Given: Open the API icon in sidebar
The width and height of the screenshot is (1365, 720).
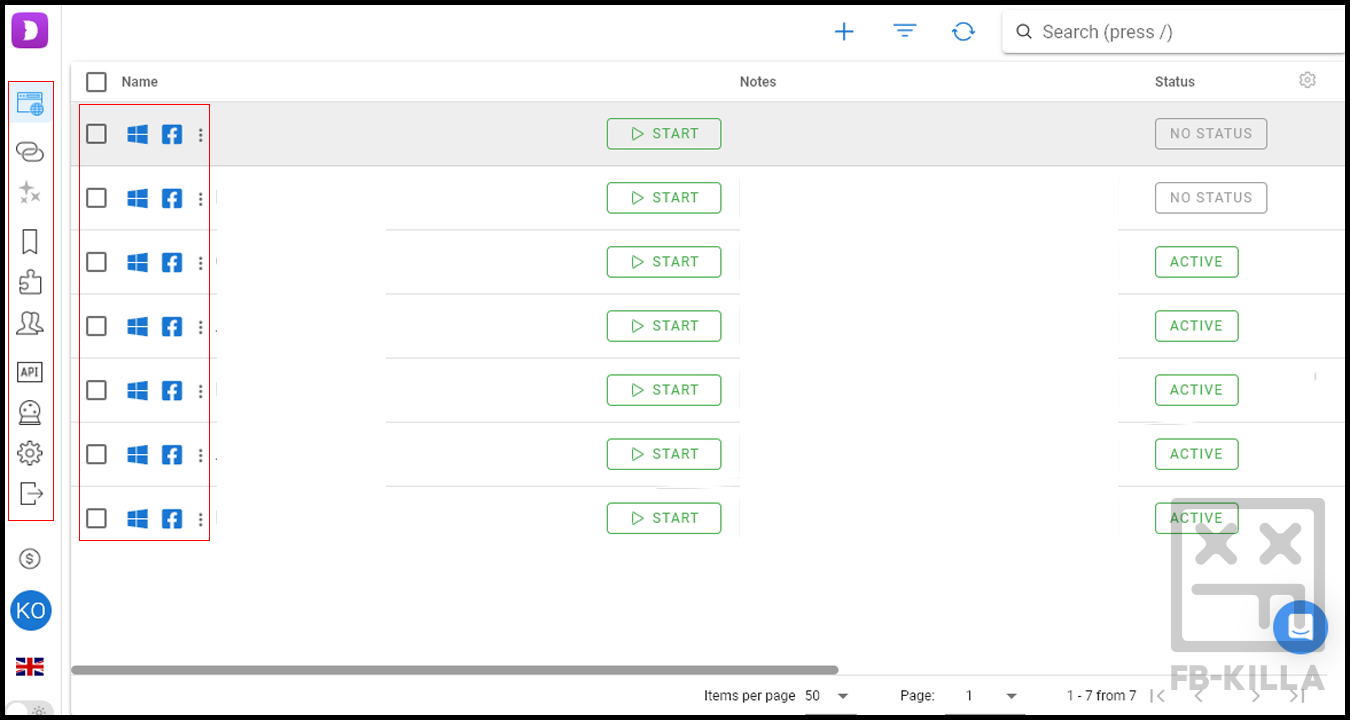Looking at the screenshot, I should point(30,372).
